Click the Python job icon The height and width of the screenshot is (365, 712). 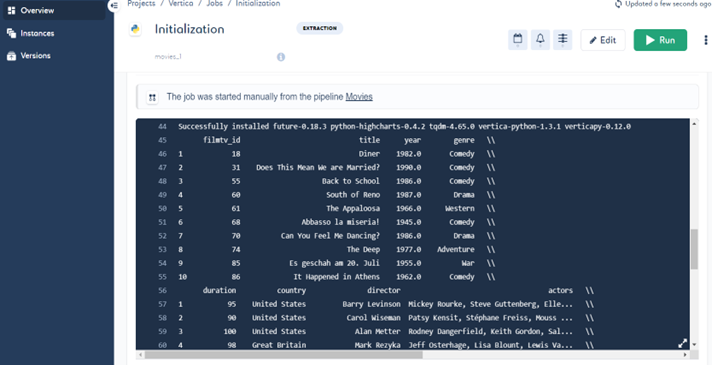135,30
